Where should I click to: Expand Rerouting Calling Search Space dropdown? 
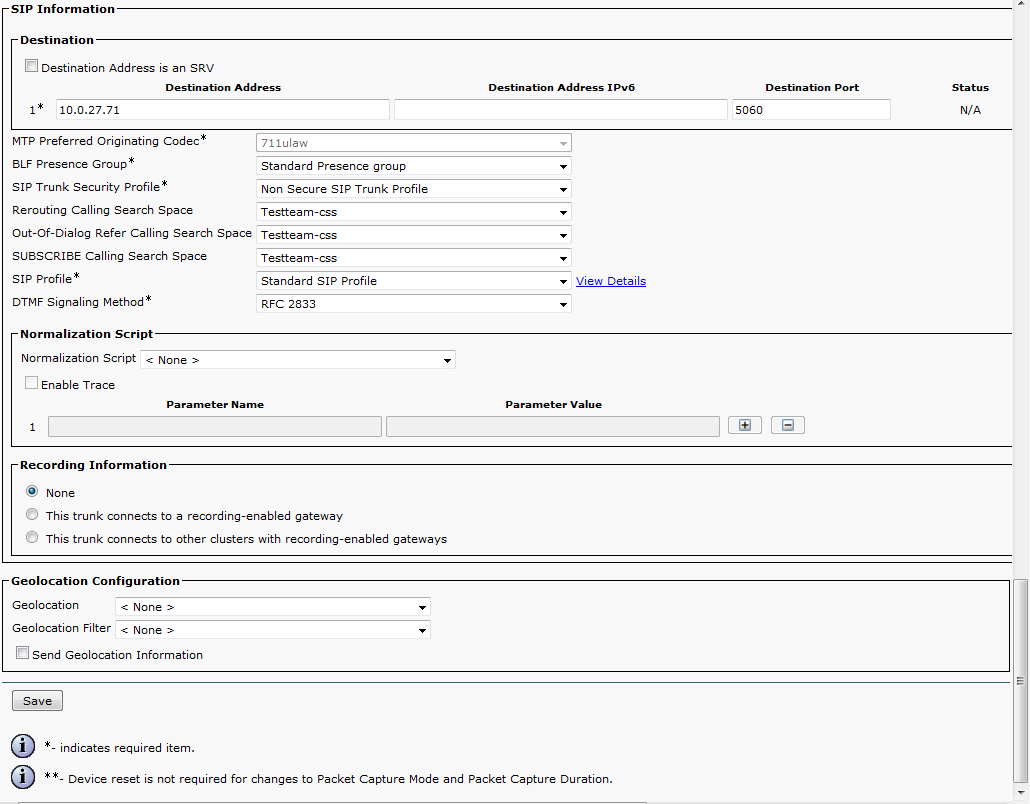tap(414, 212)
